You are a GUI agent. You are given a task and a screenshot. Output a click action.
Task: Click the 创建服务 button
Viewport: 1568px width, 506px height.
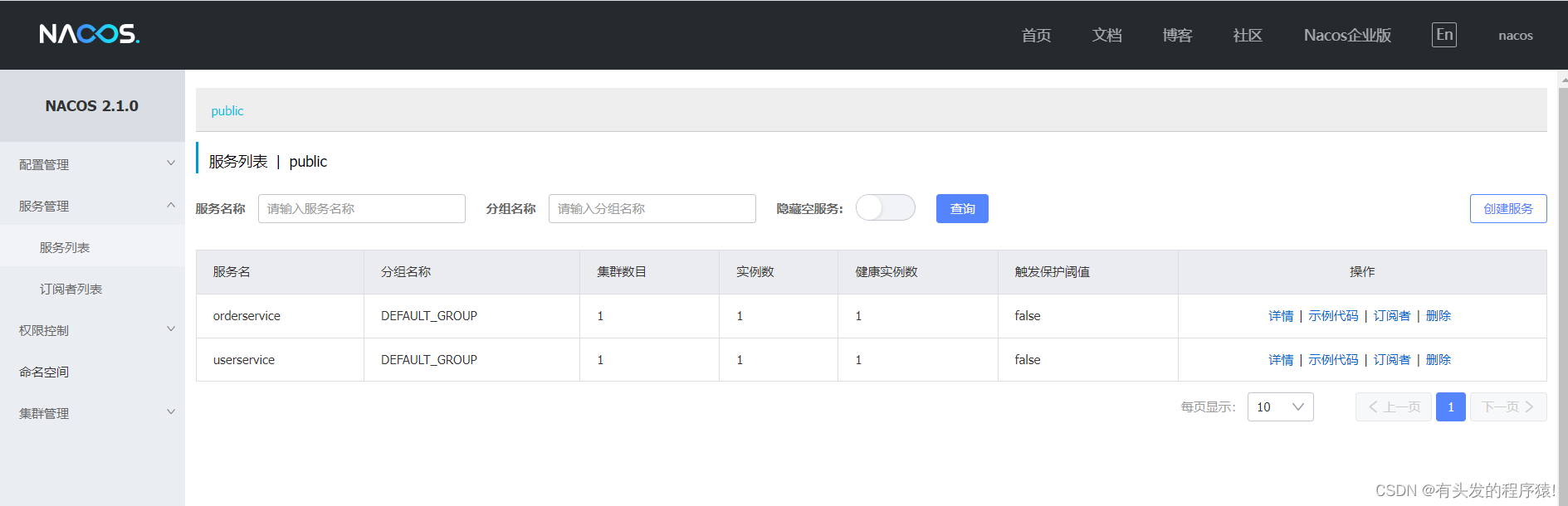tap(1507, 209)
